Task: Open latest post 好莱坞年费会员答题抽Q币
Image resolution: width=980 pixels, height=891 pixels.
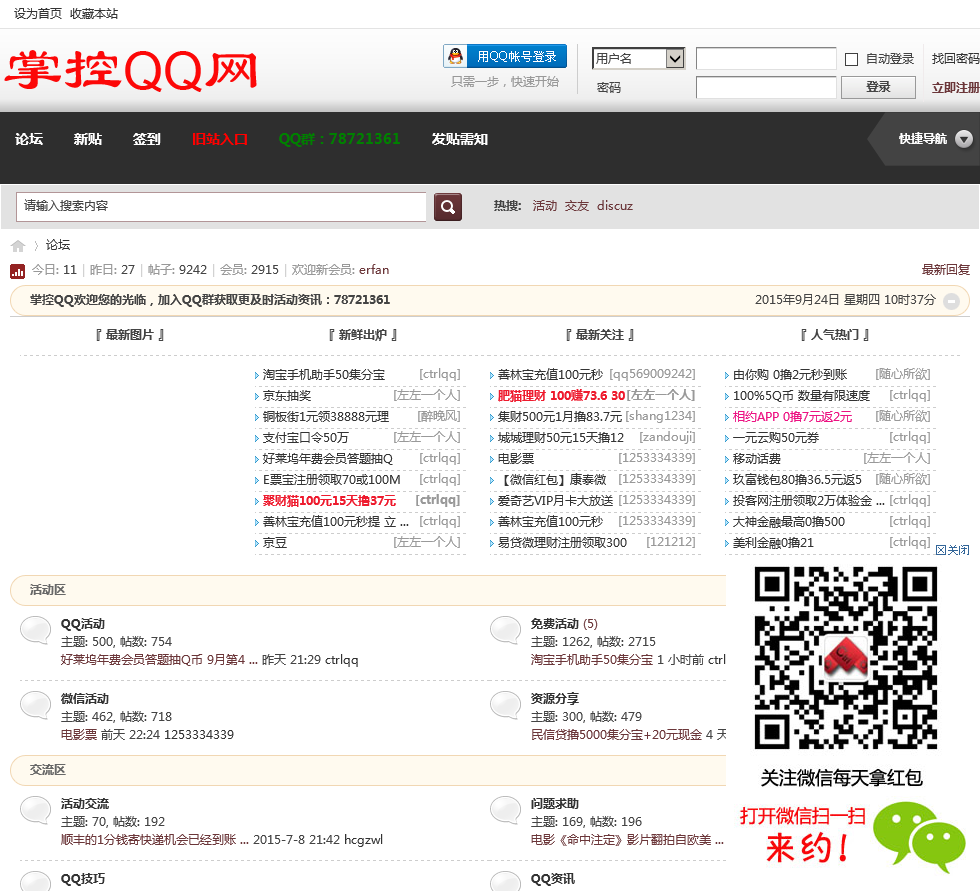Action: [159, 660]
